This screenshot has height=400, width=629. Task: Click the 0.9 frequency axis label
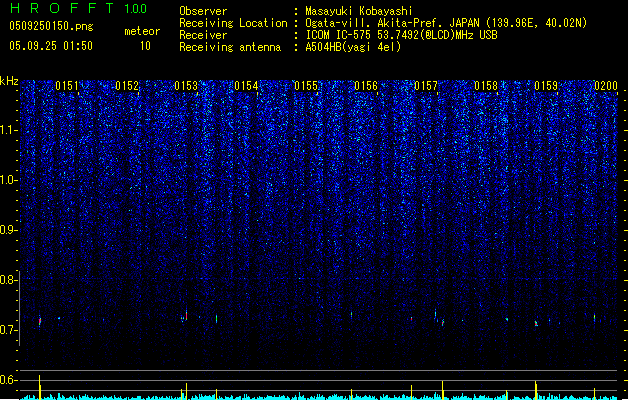point(9,230)
